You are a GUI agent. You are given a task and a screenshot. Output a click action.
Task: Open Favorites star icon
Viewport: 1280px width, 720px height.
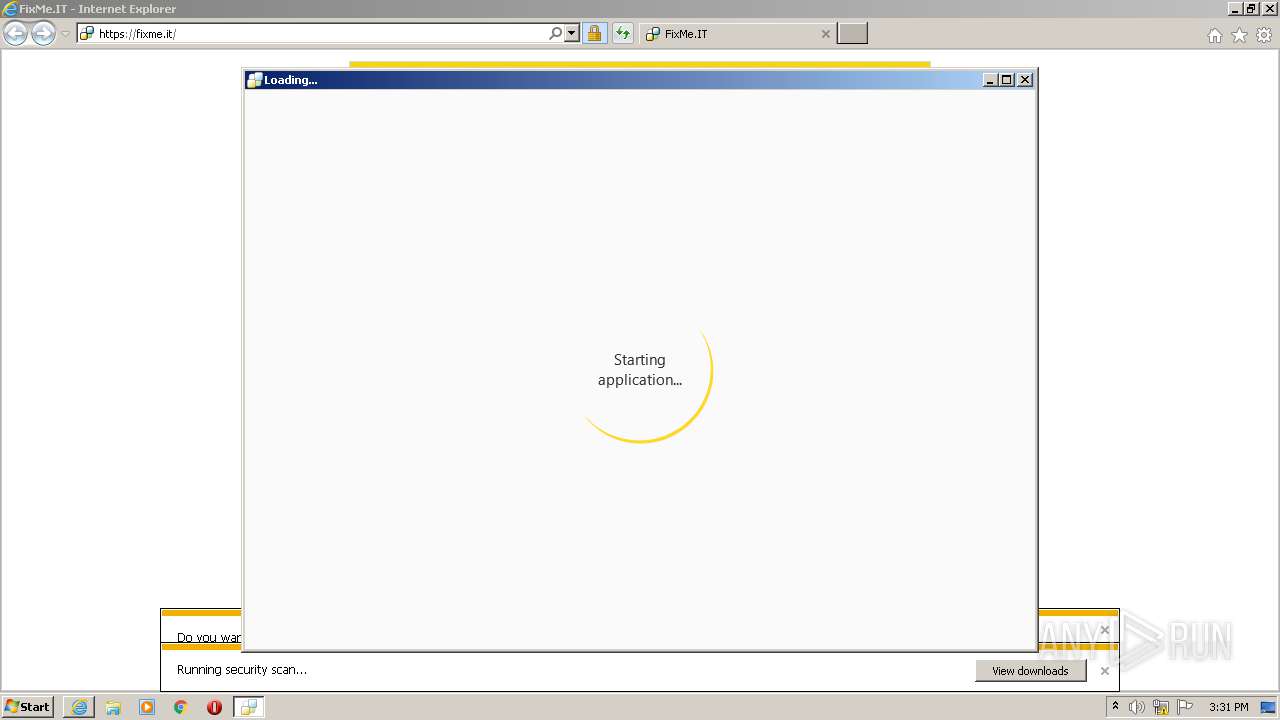(x=1239, y=35)
